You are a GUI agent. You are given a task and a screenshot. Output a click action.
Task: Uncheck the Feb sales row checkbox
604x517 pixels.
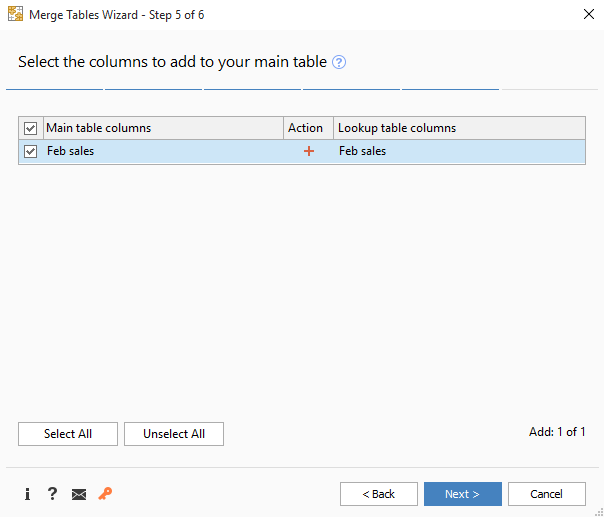[x=30, y=151]
